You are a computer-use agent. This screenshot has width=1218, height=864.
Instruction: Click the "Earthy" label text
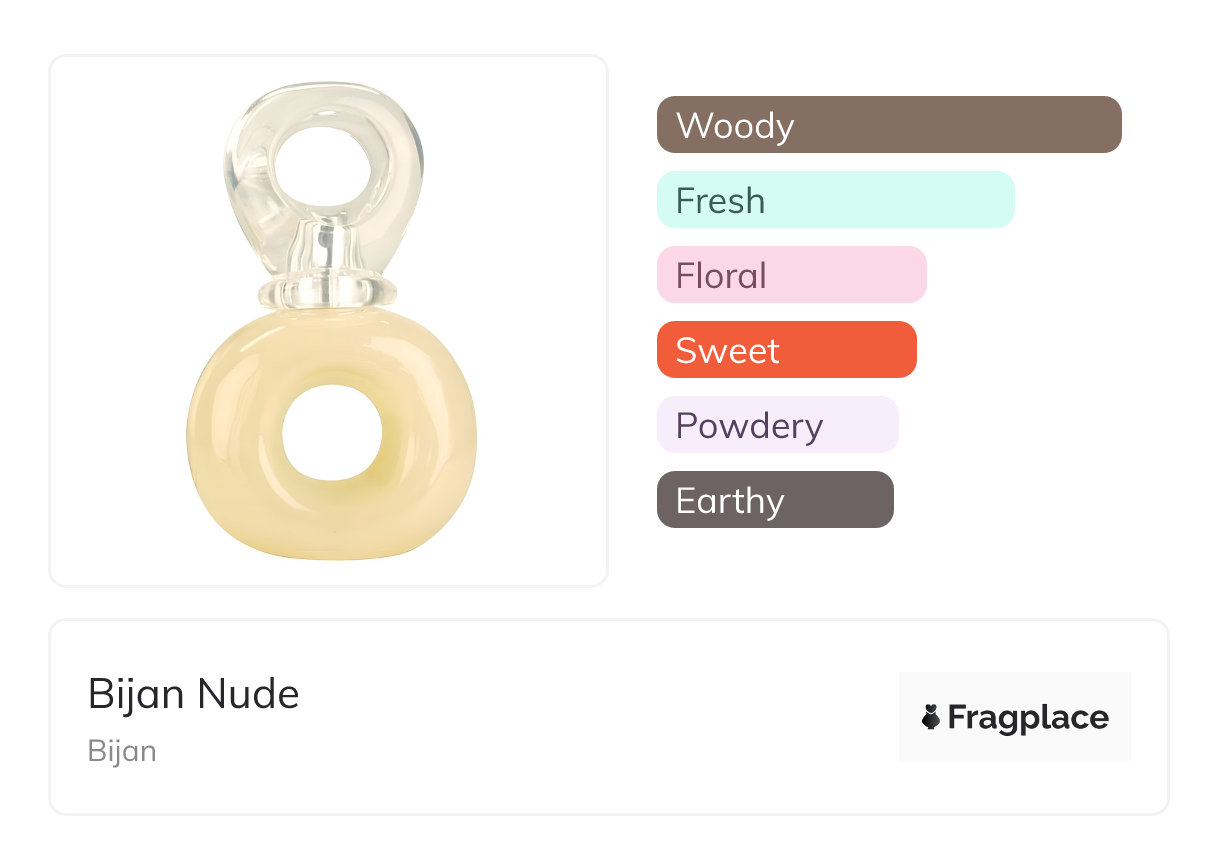pos(730,501)
